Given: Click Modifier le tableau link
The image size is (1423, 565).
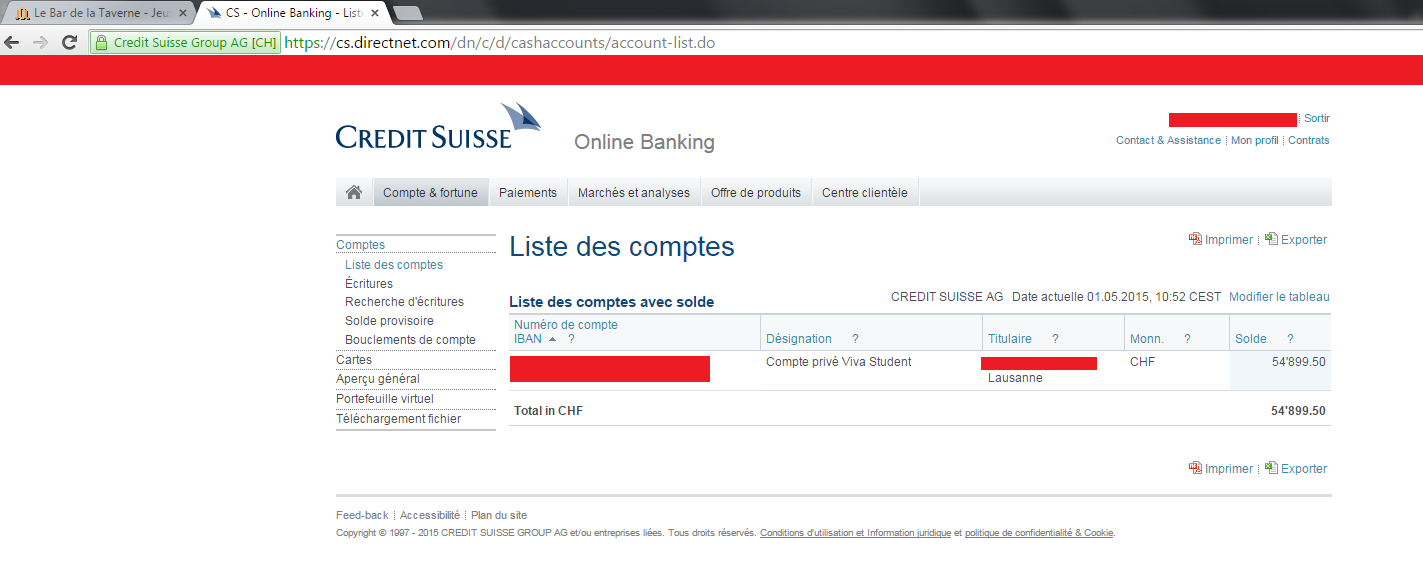Looking at the screenshot, I should (x=1279, y=297).
